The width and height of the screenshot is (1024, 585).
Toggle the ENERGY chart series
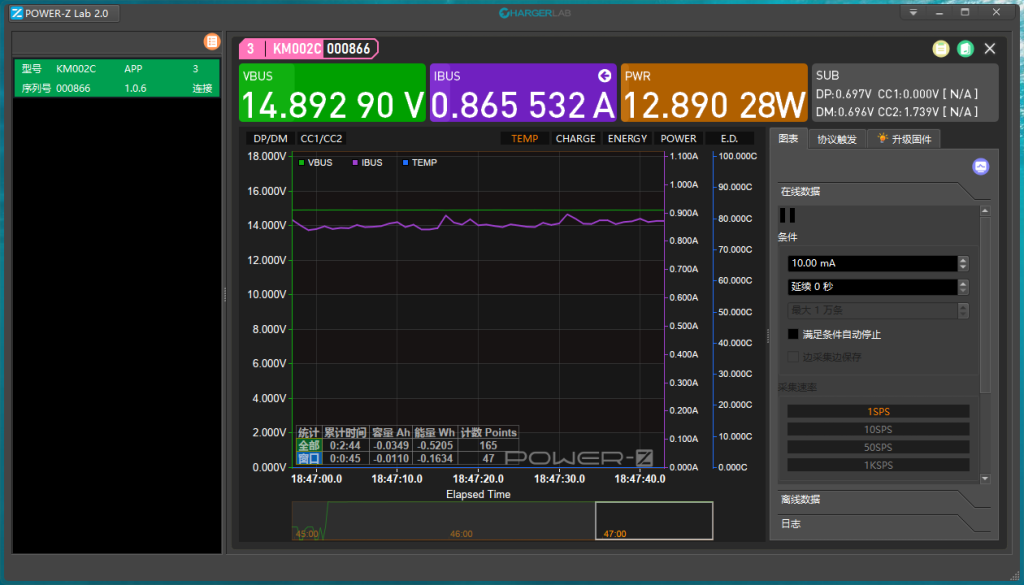(627, 138)
